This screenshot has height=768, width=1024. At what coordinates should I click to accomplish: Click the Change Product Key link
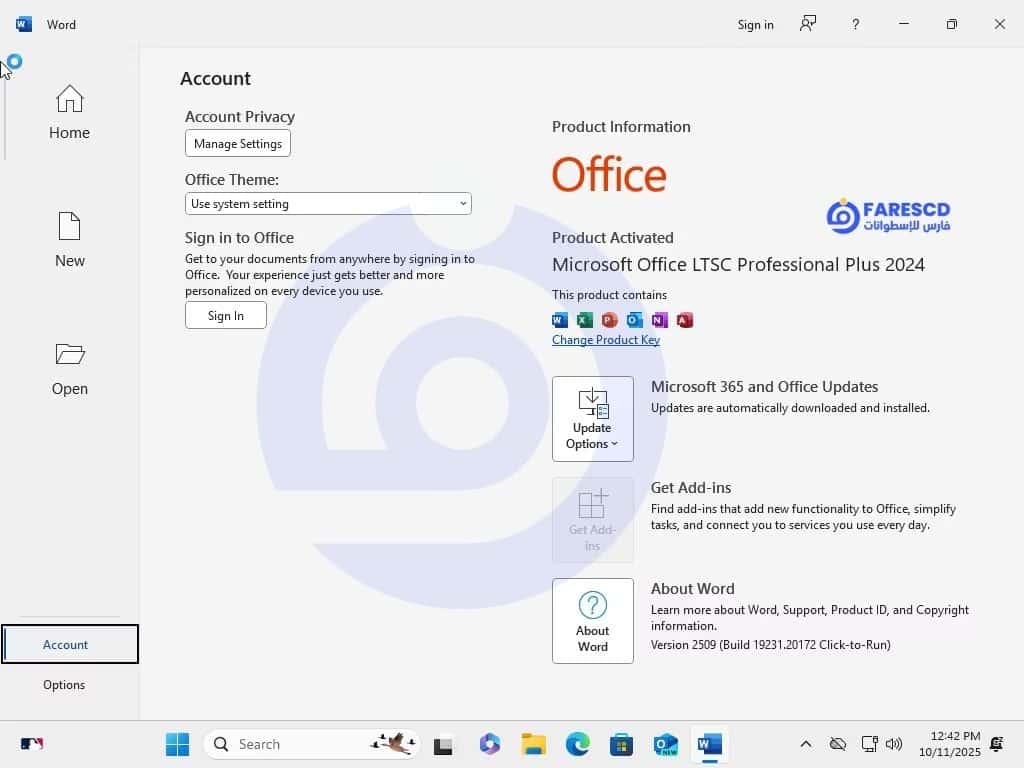click(x=606, y=340)
